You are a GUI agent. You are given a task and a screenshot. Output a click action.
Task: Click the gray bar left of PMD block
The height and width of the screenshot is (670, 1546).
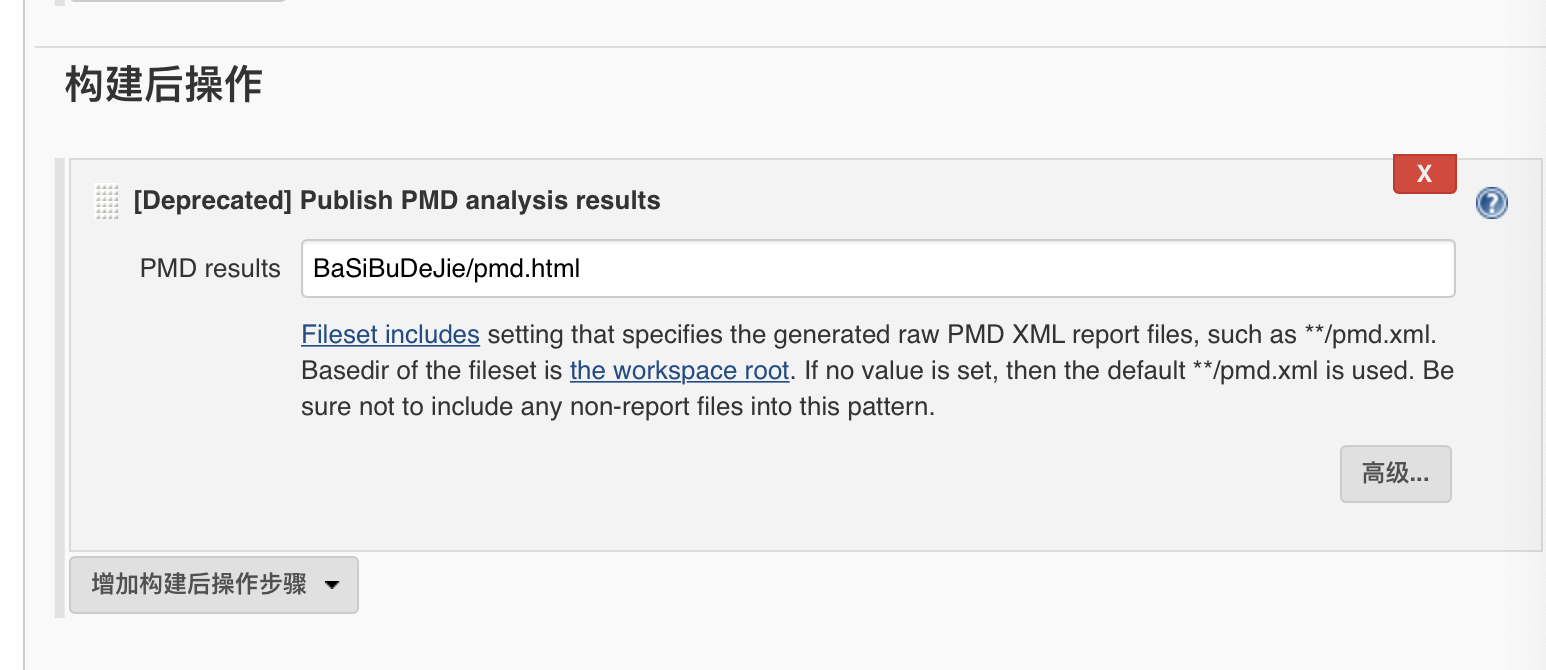coord(60,388)
